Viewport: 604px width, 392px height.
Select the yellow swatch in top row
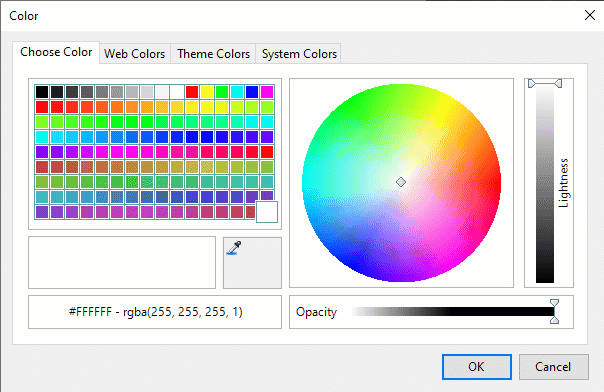click(x=207, y=92)
